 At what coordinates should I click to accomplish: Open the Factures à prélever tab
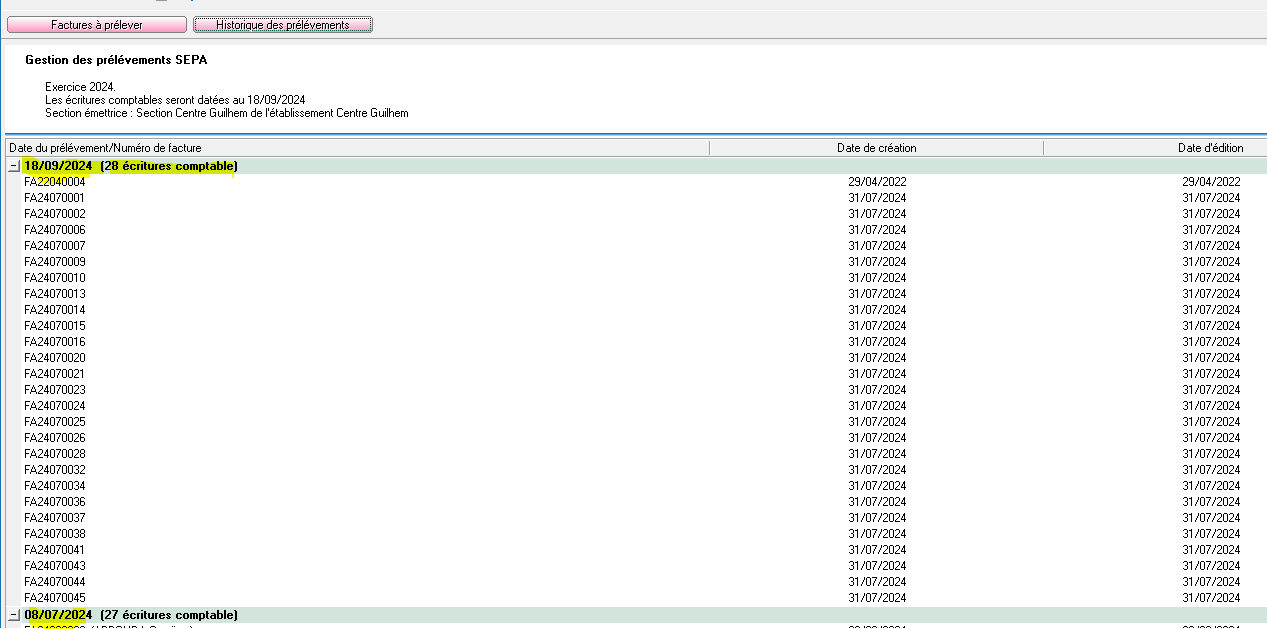pos(97,25)
